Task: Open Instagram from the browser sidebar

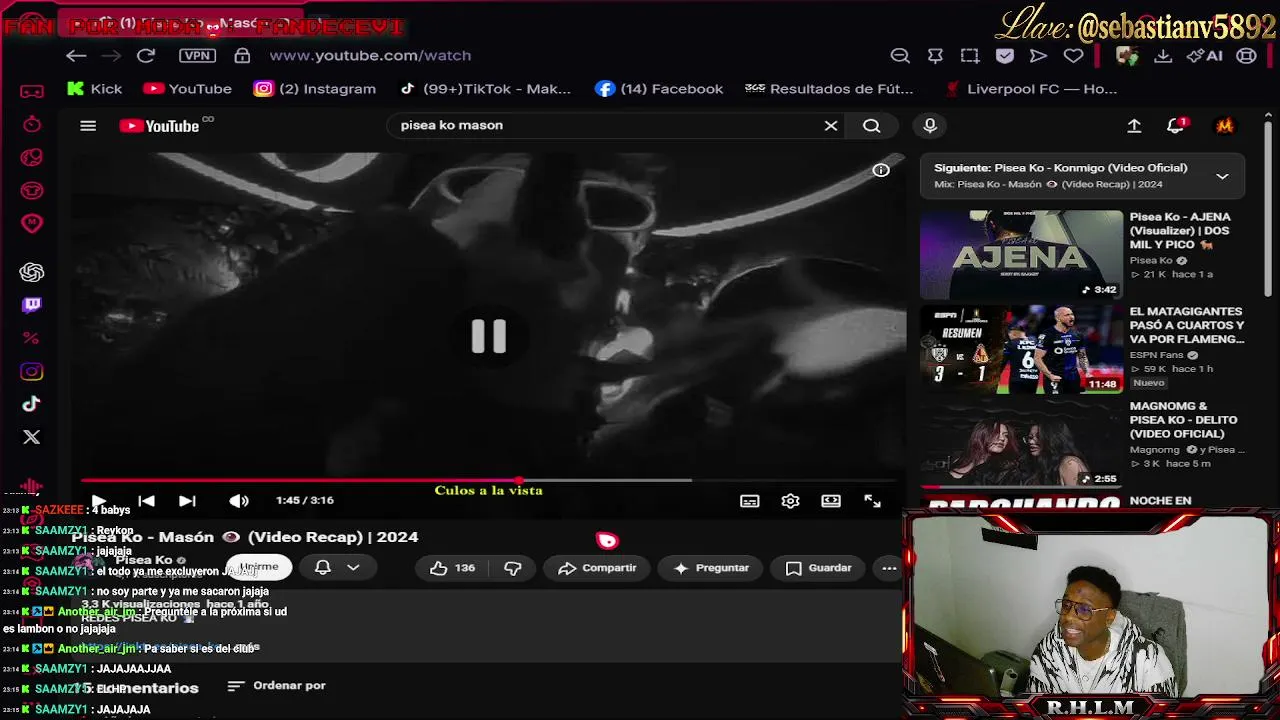Action: click(x=32, y=372)
